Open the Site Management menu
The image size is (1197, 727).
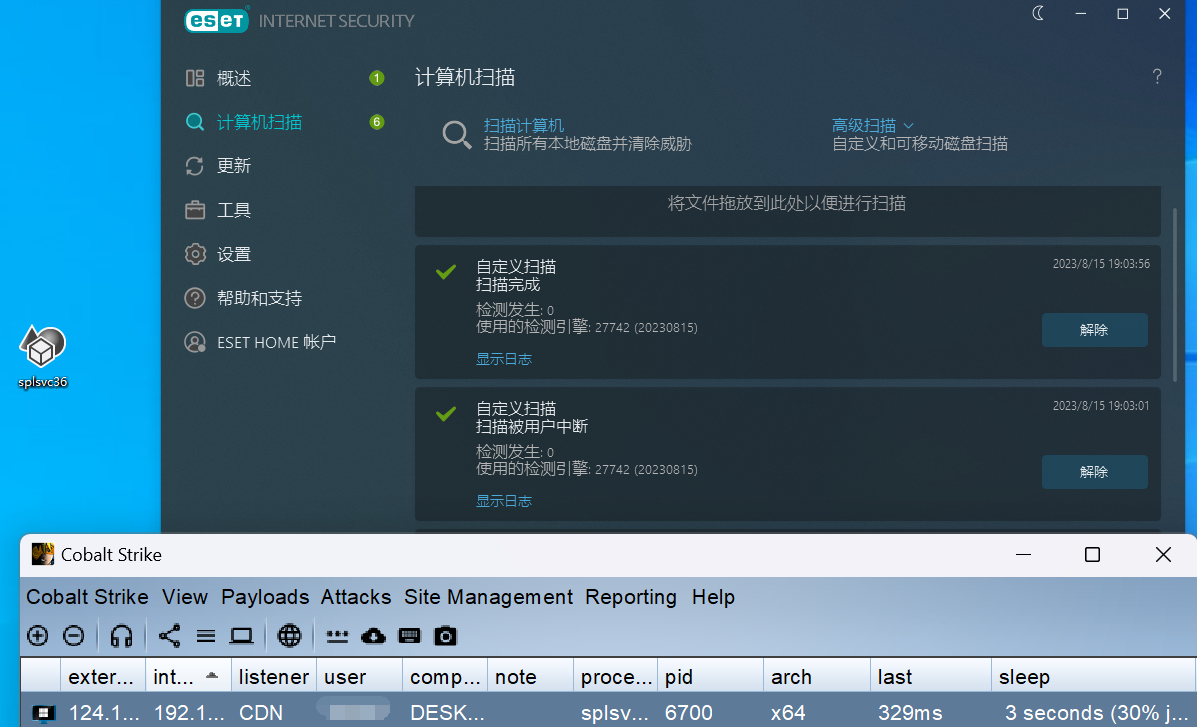[489, 596]
